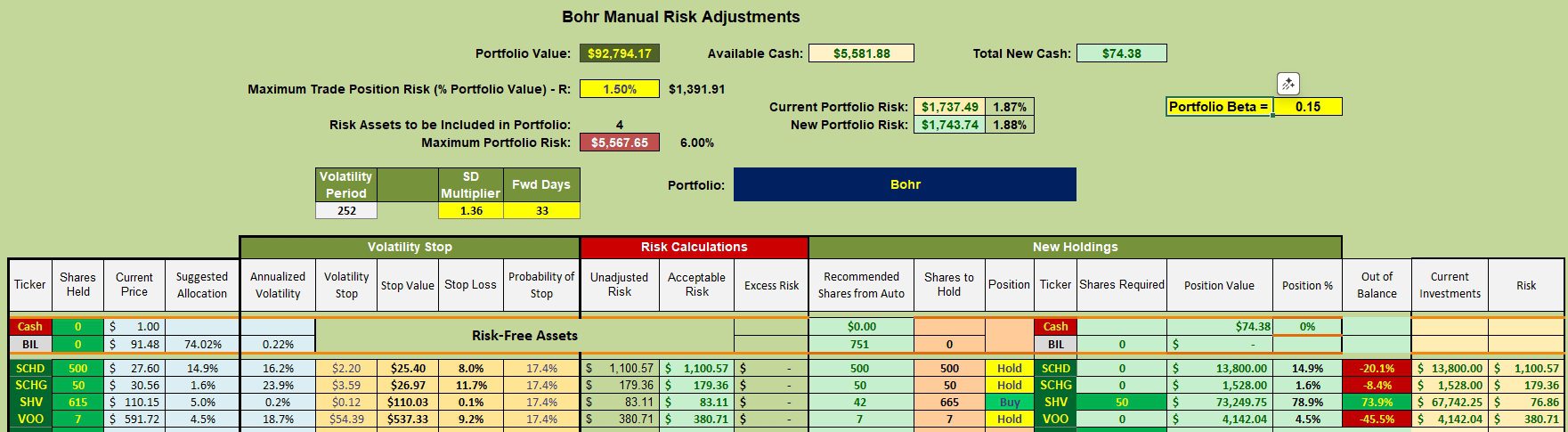Image resolution: width=1568 pixels, height=432 pixels.
Task: Click the 1.88% new risk percentage
Action: [x=1010, y=125]
